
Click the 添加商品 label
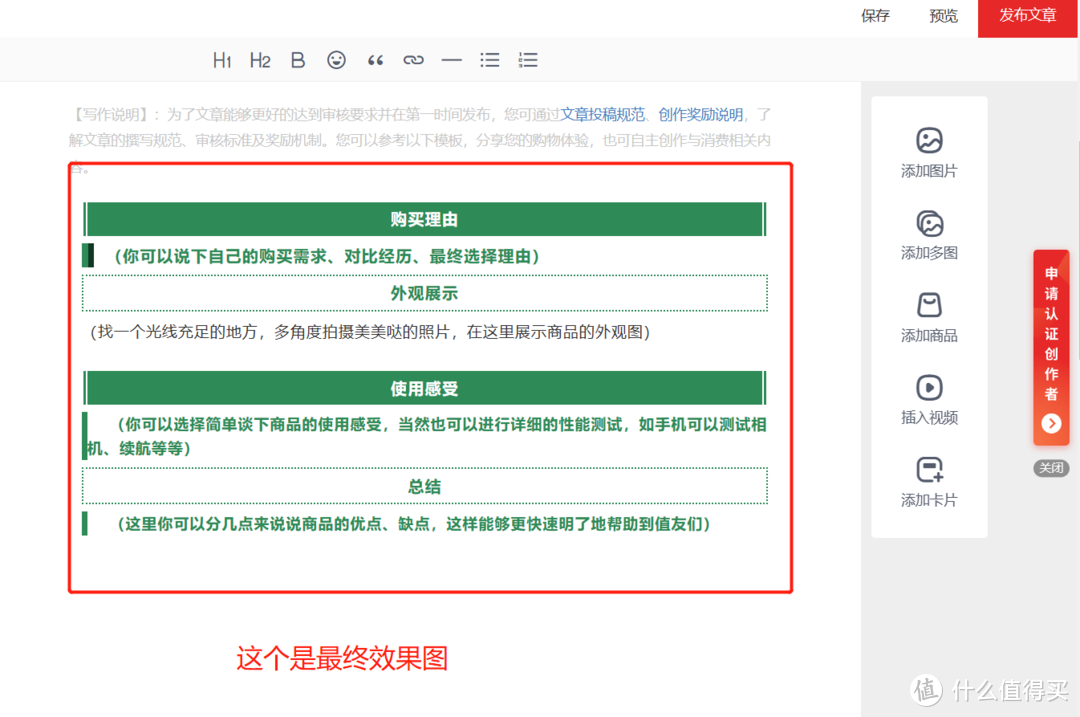tap(929, 335)
